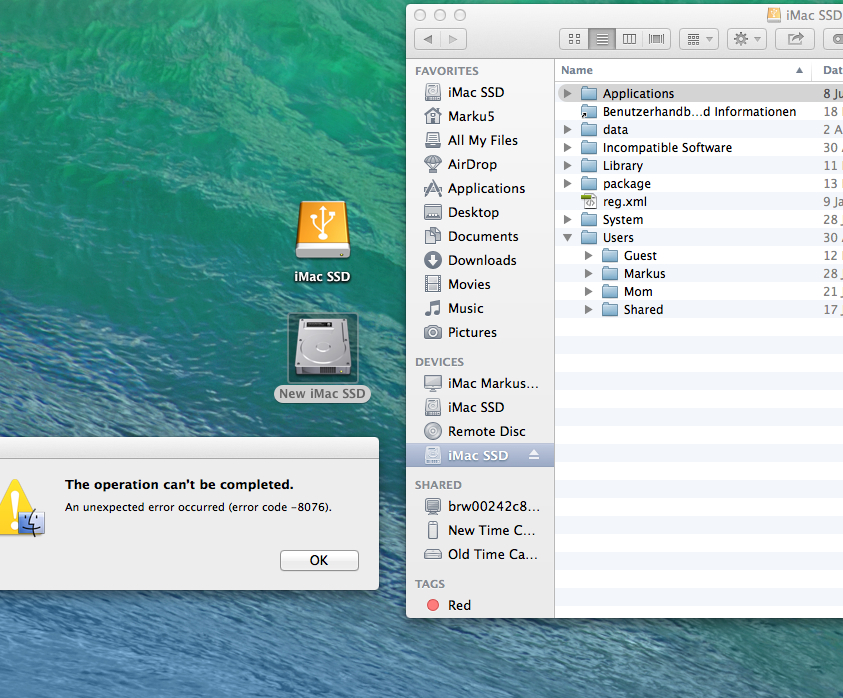Expand the Guest user folder
The height and width of the screenshot is (698, 843).
[589, 255]
